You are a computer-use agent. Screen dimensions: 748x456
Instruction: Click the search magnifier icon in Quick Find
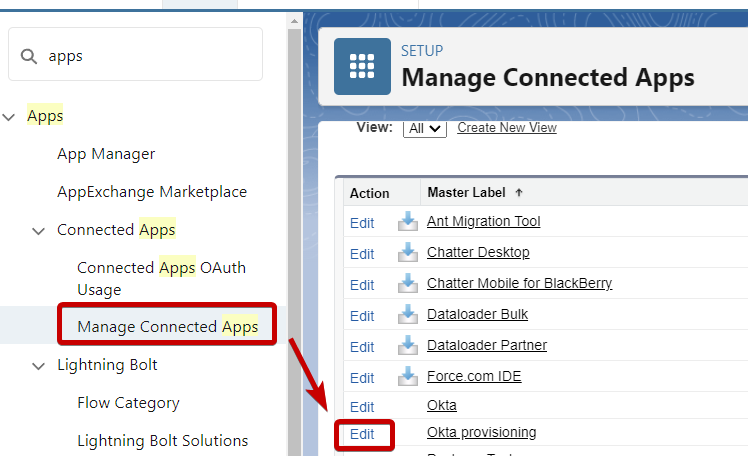click(29, 56)
